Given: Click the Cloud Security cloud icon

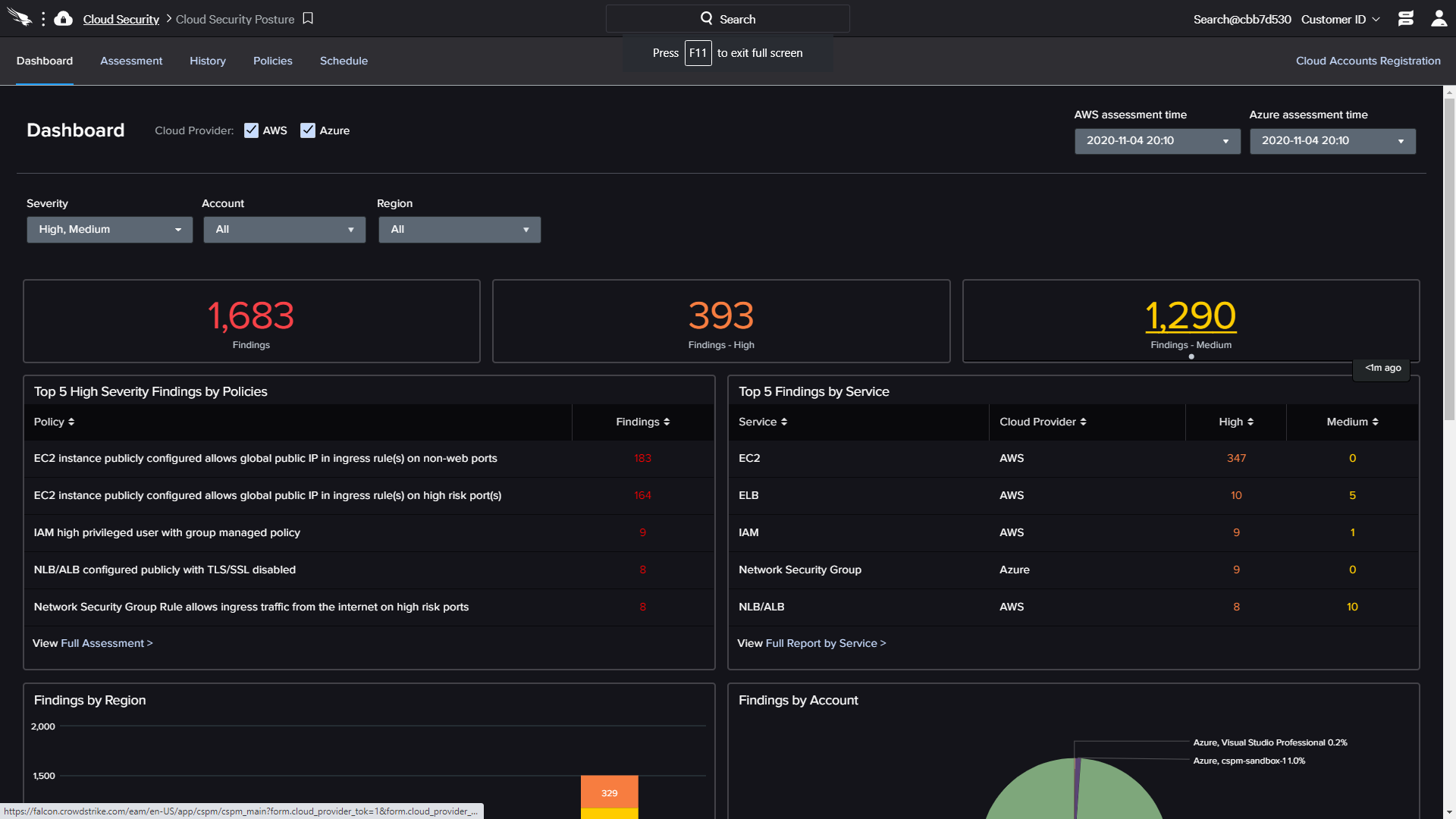Looking at the screenshot, I should (64, 19).
